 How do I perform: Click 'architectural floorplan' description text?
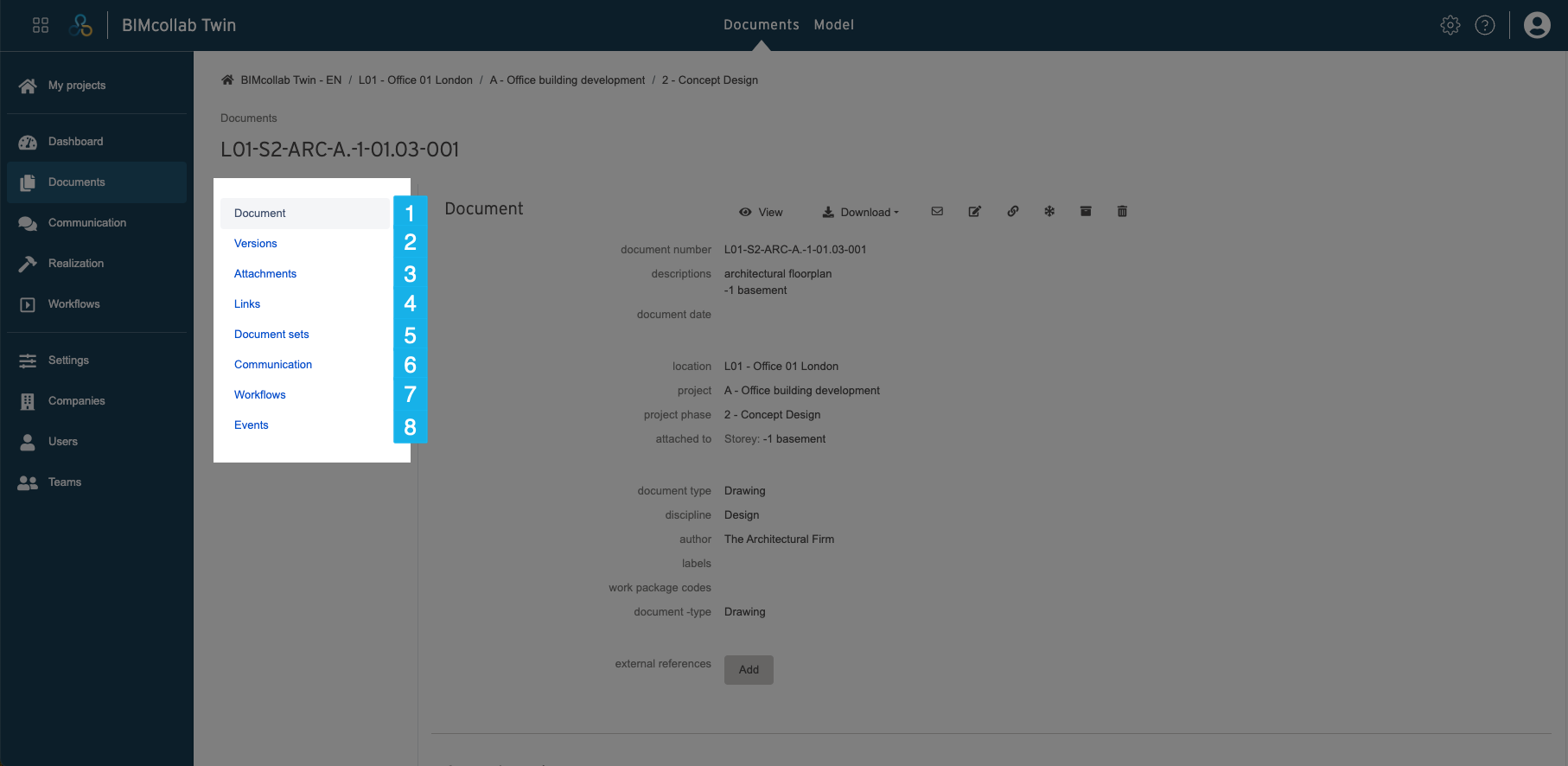click(778, 274)
